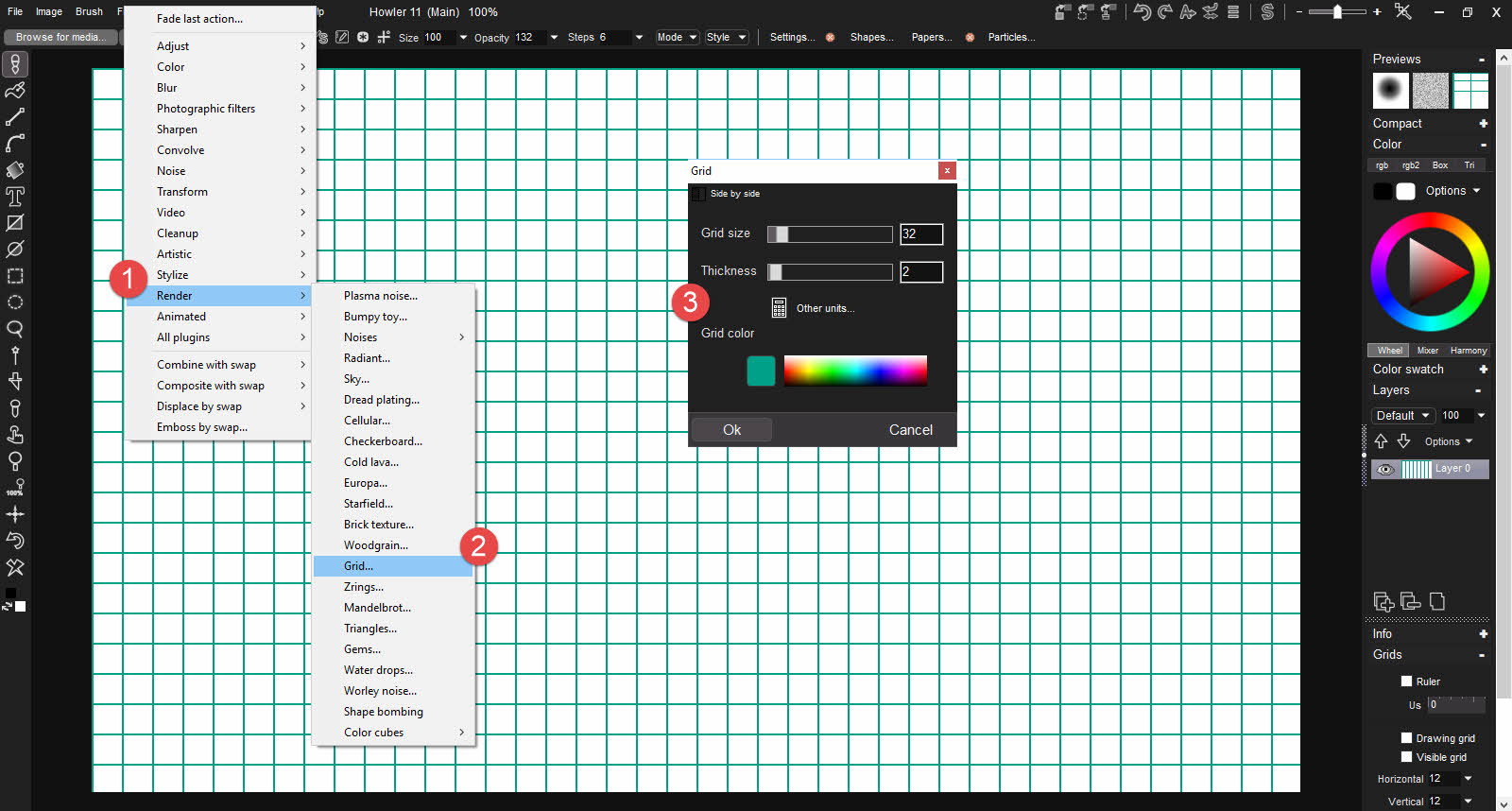Click the Grid size value field
This screenshot has height=811, width=1512.
(920, 234)
